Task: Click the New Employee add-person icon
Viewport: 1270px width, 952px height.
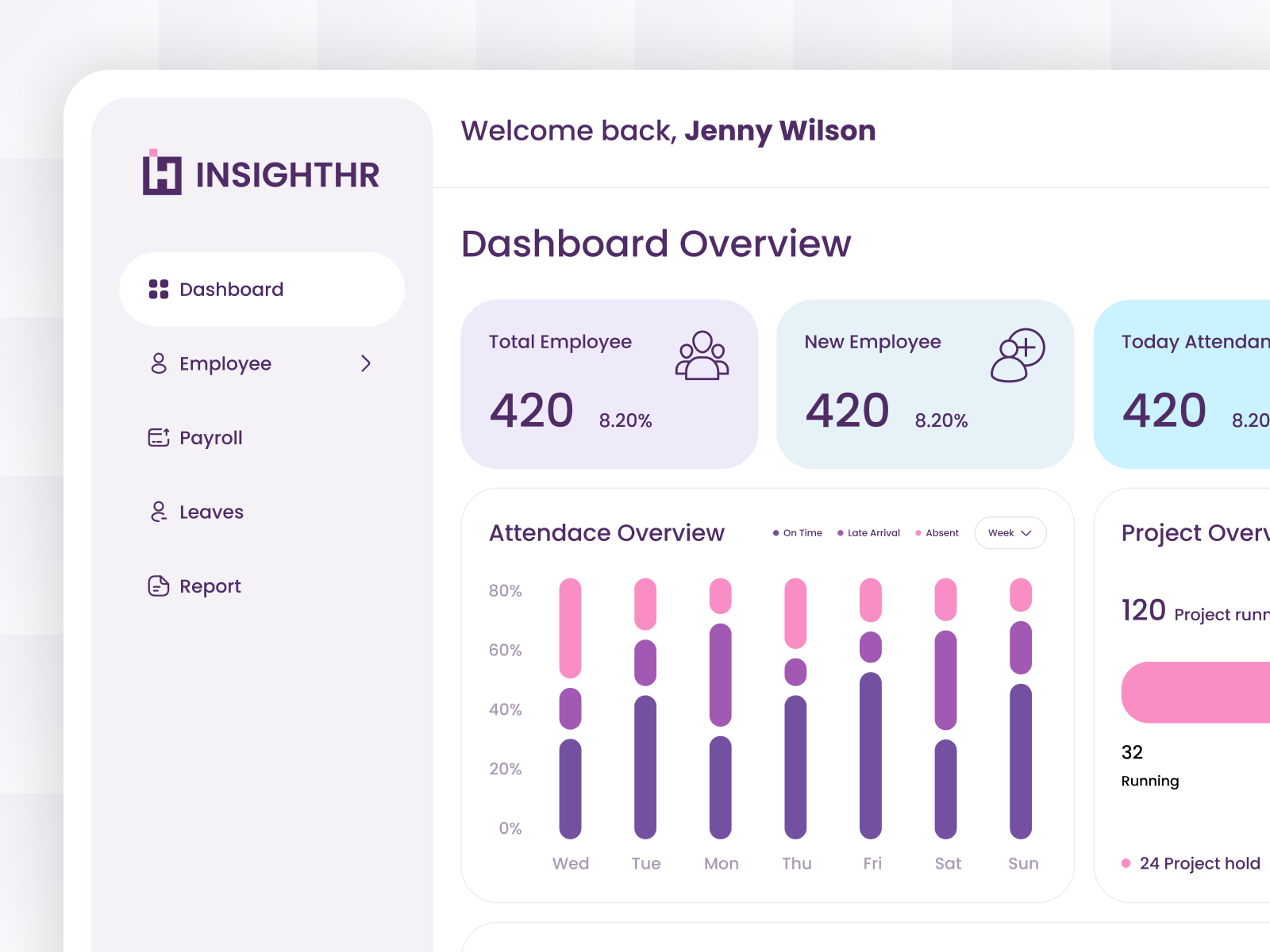Action: [x=1019, y=355]
